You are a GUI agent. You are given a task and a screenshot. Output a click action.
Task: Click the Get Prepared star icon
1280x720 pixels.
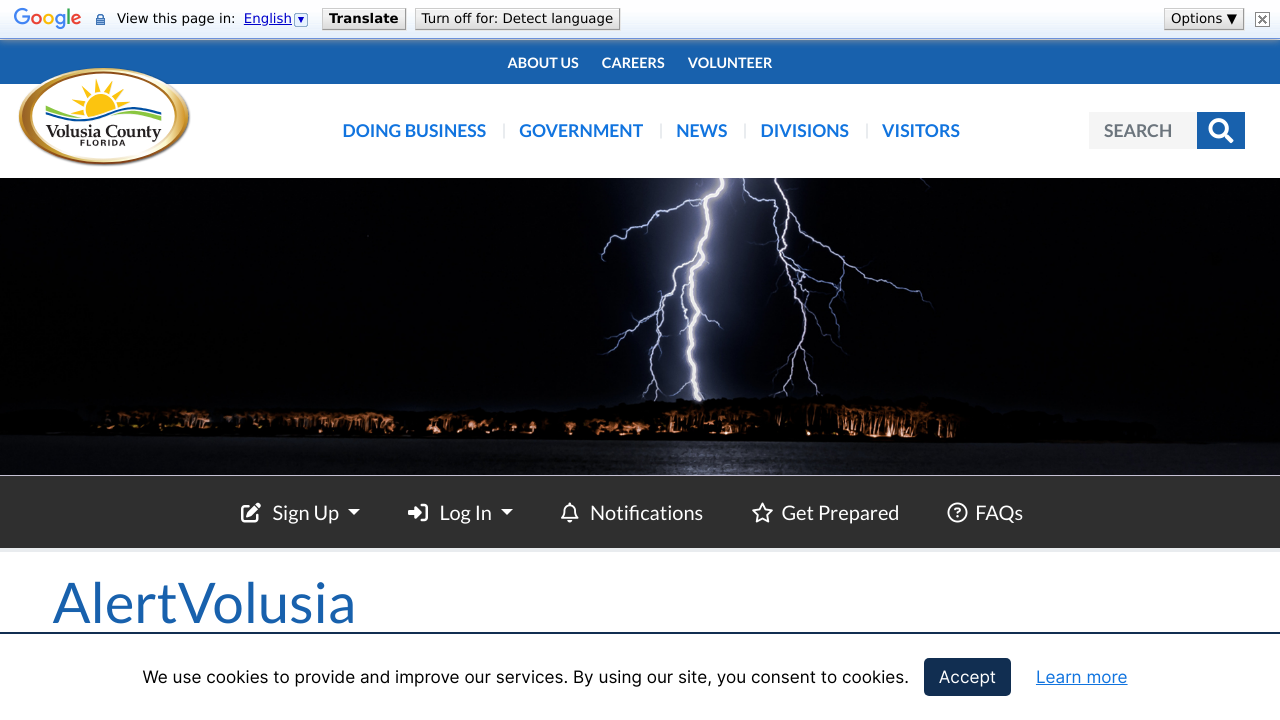coord(762,513)
